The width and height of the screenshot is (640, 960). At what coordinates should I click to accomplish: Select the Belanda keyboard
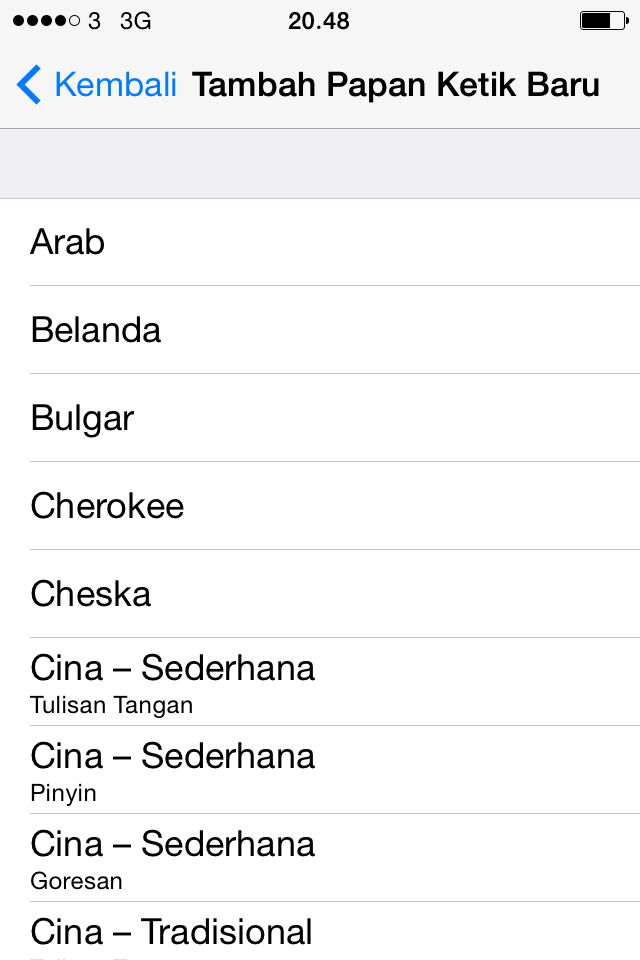click(x=320, y=329)
